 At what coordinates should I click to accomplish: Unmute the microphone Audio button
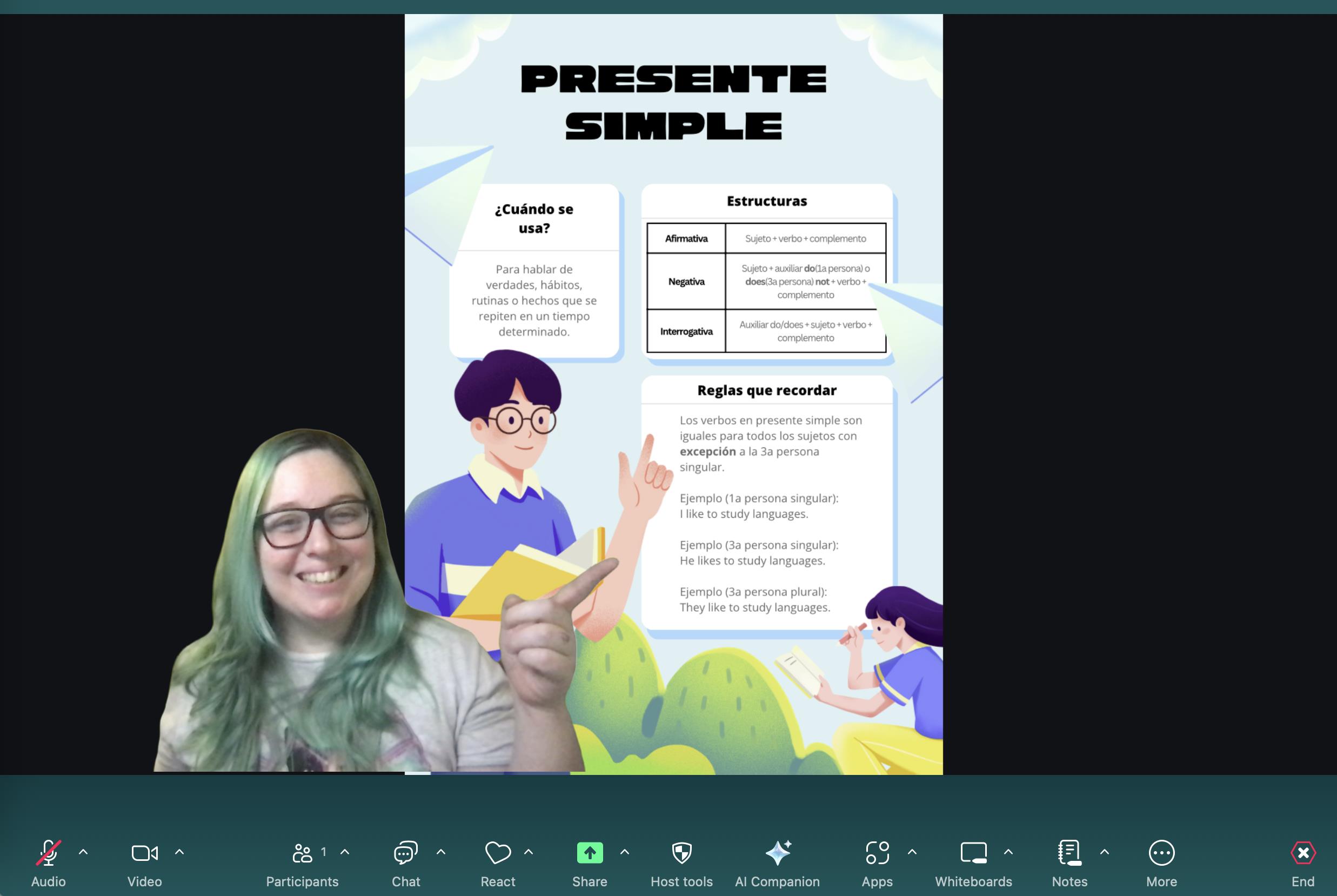pyautogui.click(x=49, y=853)
